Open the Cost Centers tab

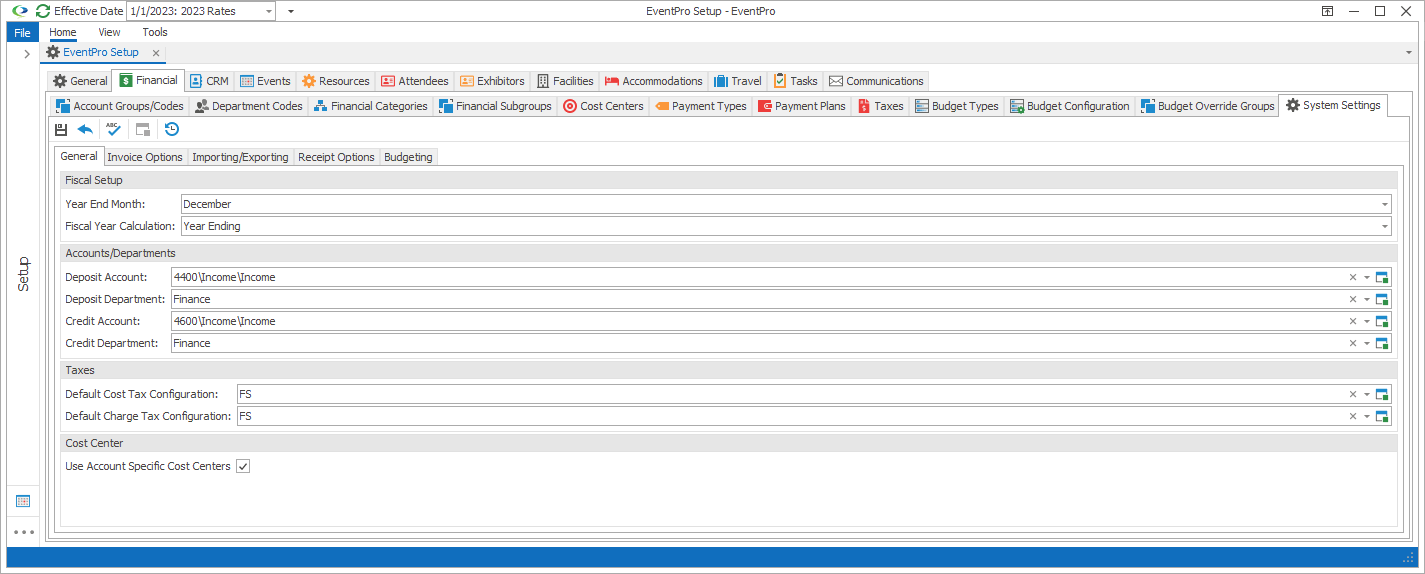pos(603,106)
